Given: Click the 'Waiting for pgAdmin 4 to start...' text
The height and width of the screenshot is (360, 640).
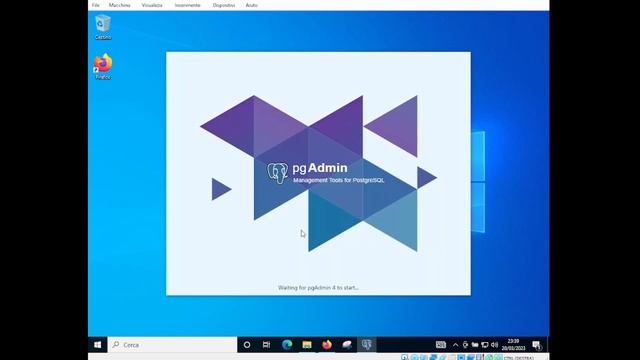Looking at the screenshot, I should coord(318,288).
